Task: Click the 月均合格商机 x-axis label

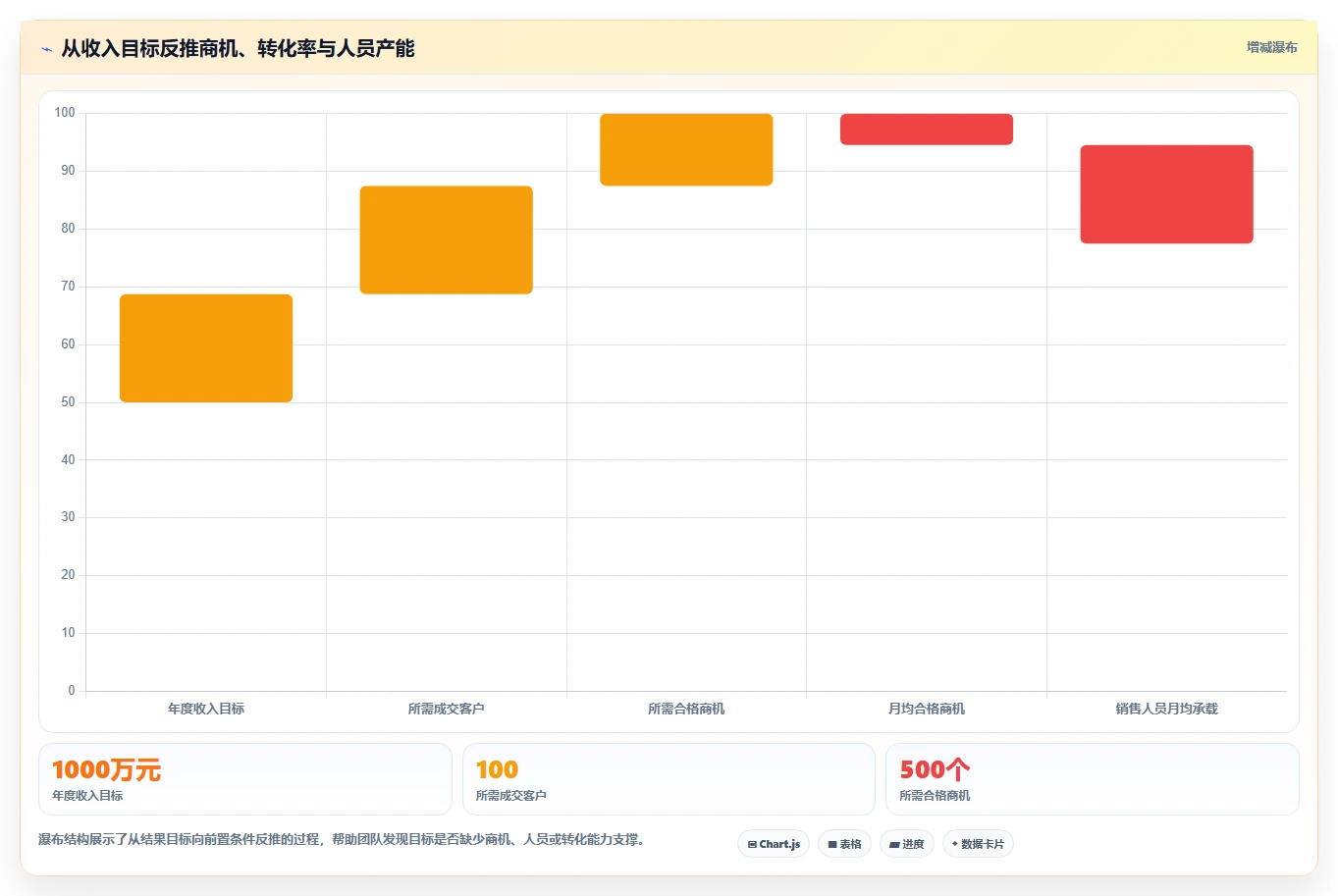Action: (927, 709)
